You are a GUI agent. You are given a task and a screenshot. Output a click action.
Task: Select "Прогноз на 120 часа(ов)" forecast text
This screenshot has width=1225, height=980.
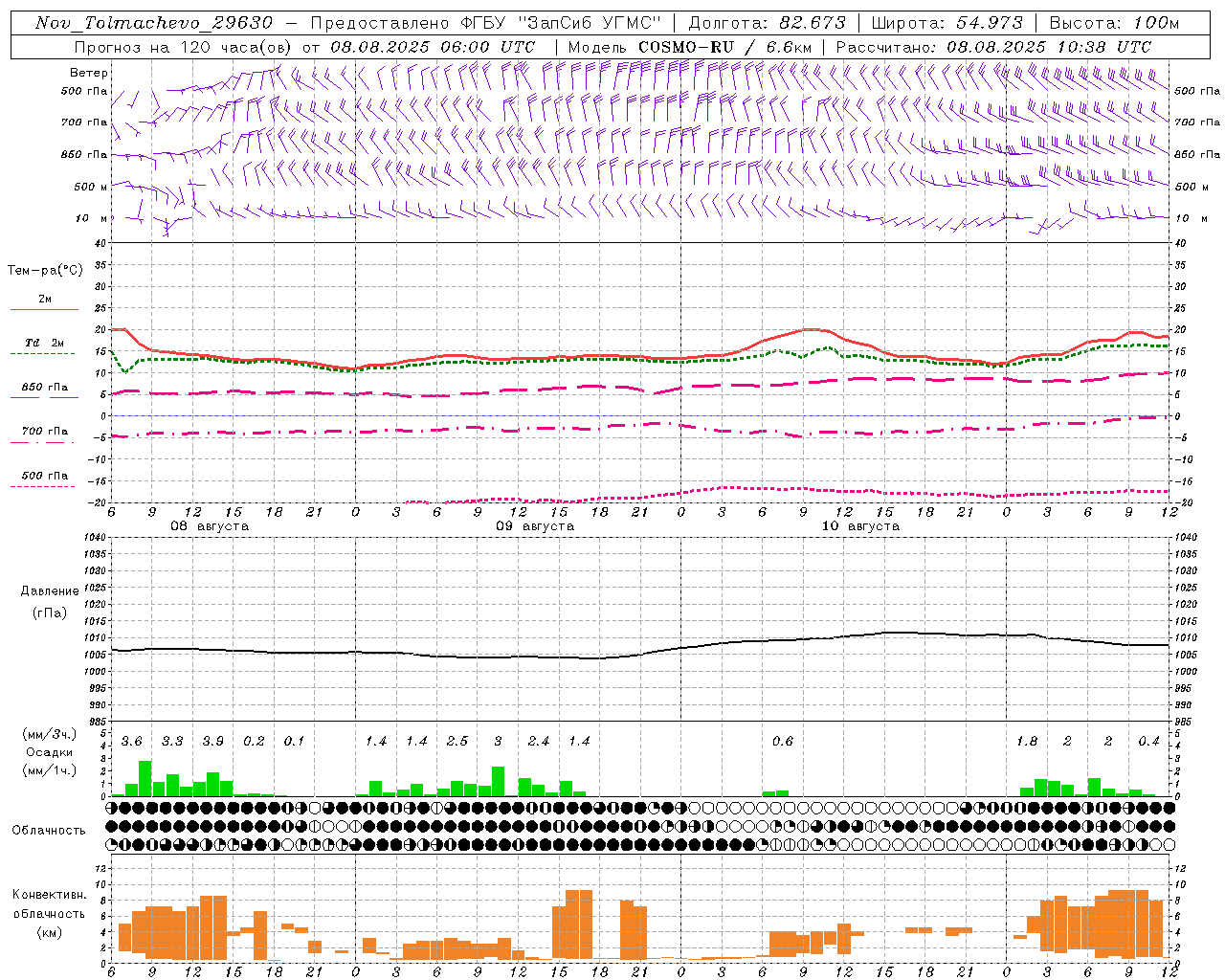coord(185,47)
